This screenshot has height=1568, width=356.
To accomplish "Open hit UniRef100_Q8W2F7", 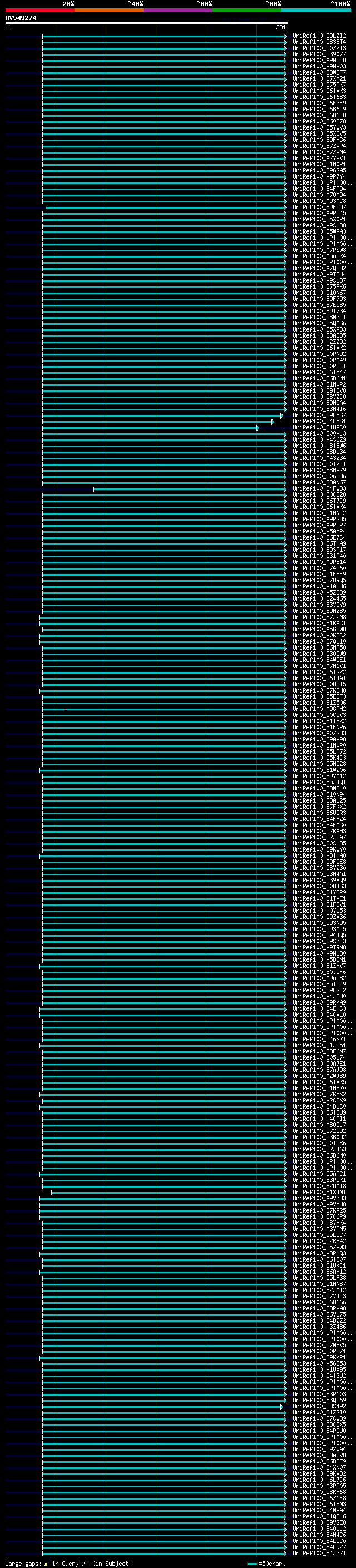I will click(x=319, y=72).
